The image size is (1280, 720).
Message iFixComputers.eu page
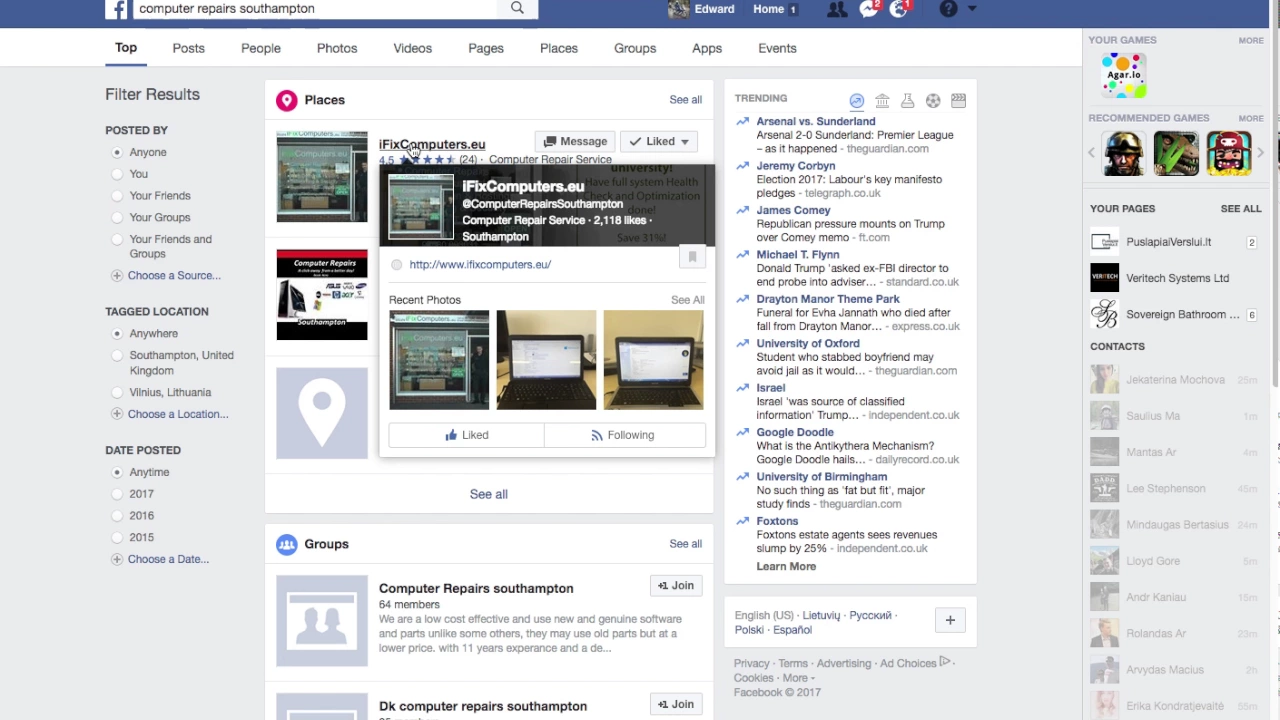pyautogui.click(x=574, y=141)
